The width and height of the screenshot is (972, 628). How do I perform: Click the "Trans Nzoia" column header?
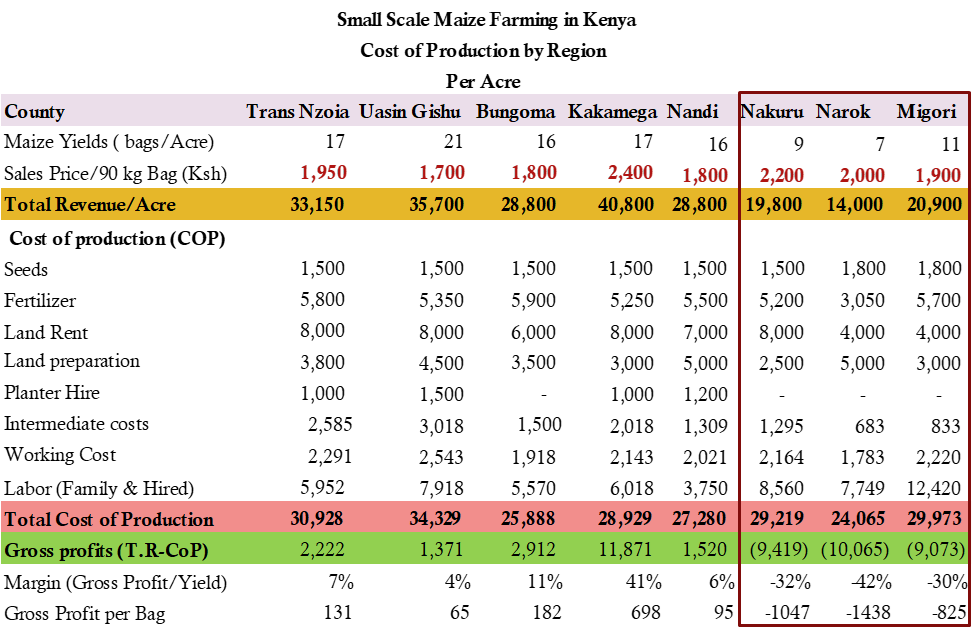pyautogui.click(x=298, y=112)
